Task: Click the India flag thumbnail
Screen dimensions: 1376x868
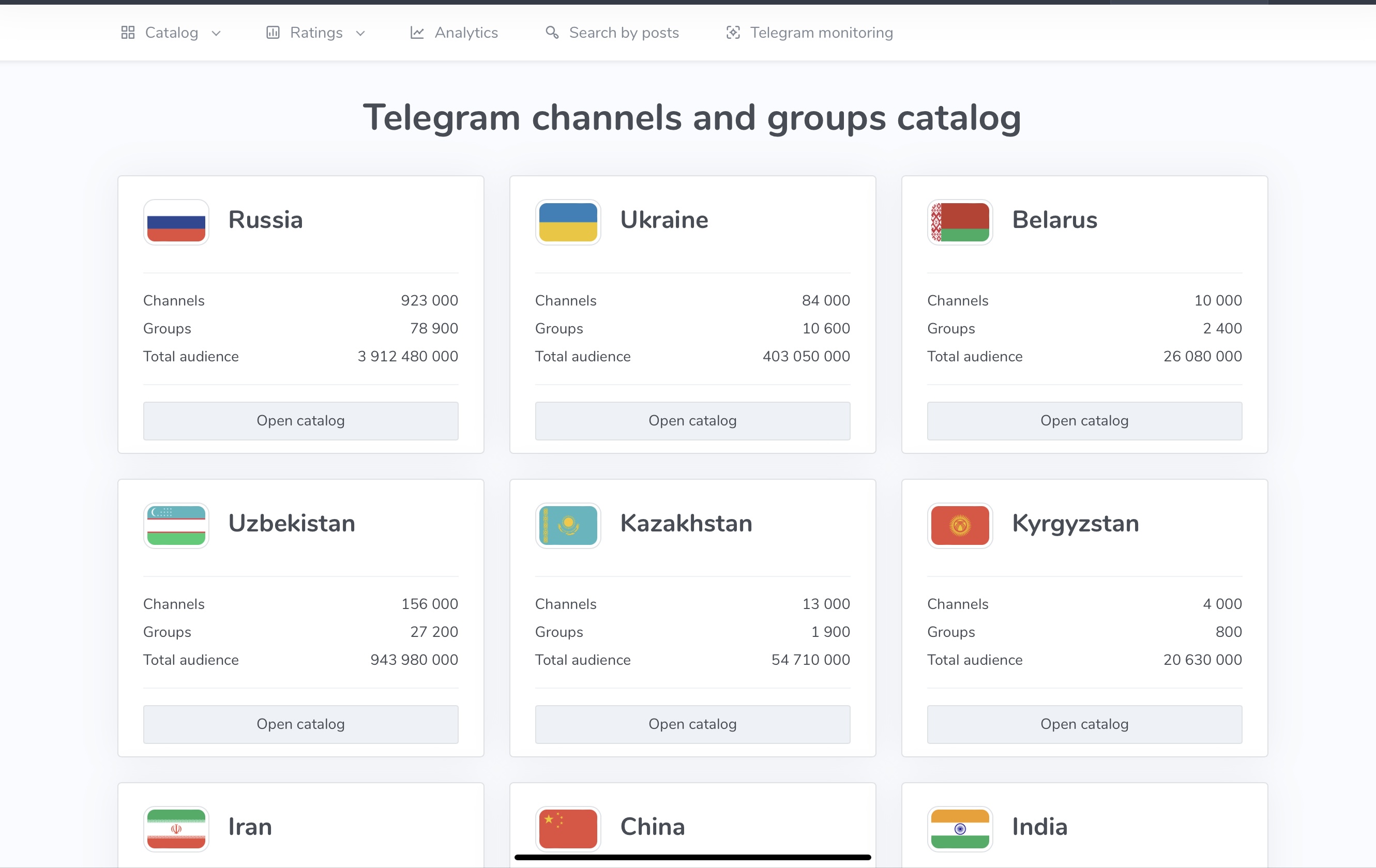Action: tap(960, 829)
